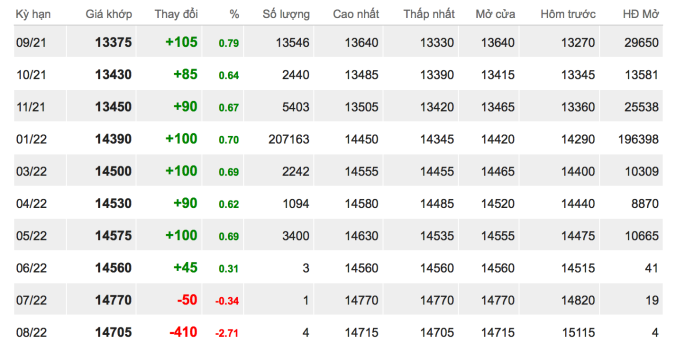This screenshot has width=675, height=361.
Task: Select the 04/22 contract term cell
Action: (31, 204)
